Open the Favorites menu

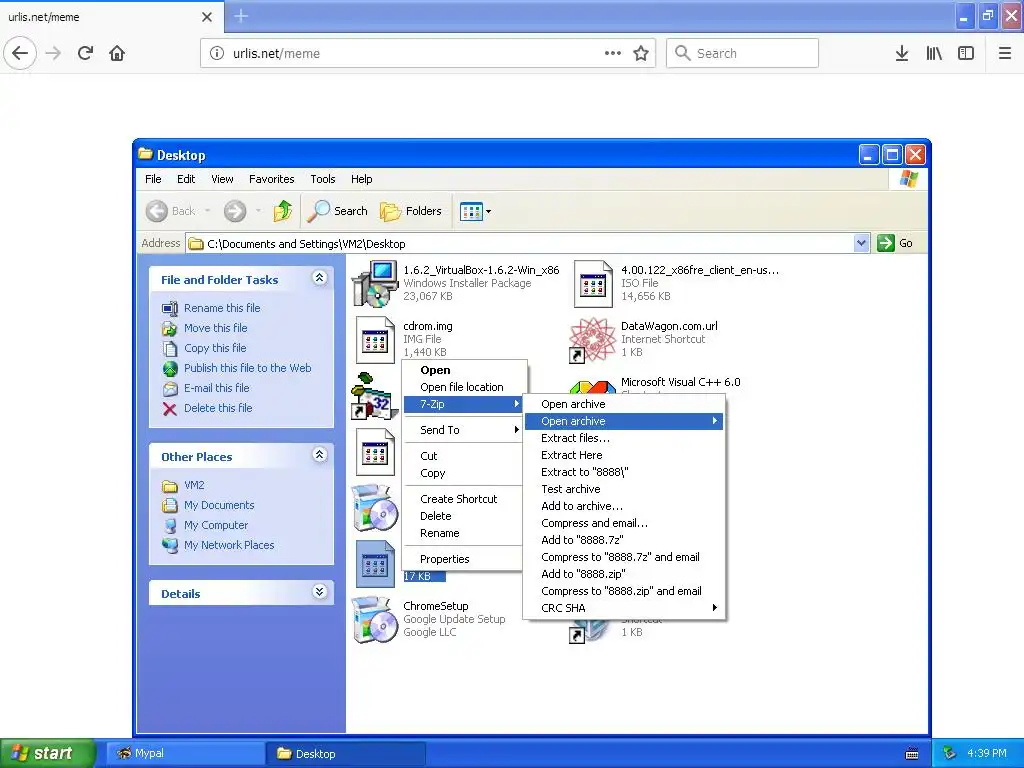click(272, 179)
